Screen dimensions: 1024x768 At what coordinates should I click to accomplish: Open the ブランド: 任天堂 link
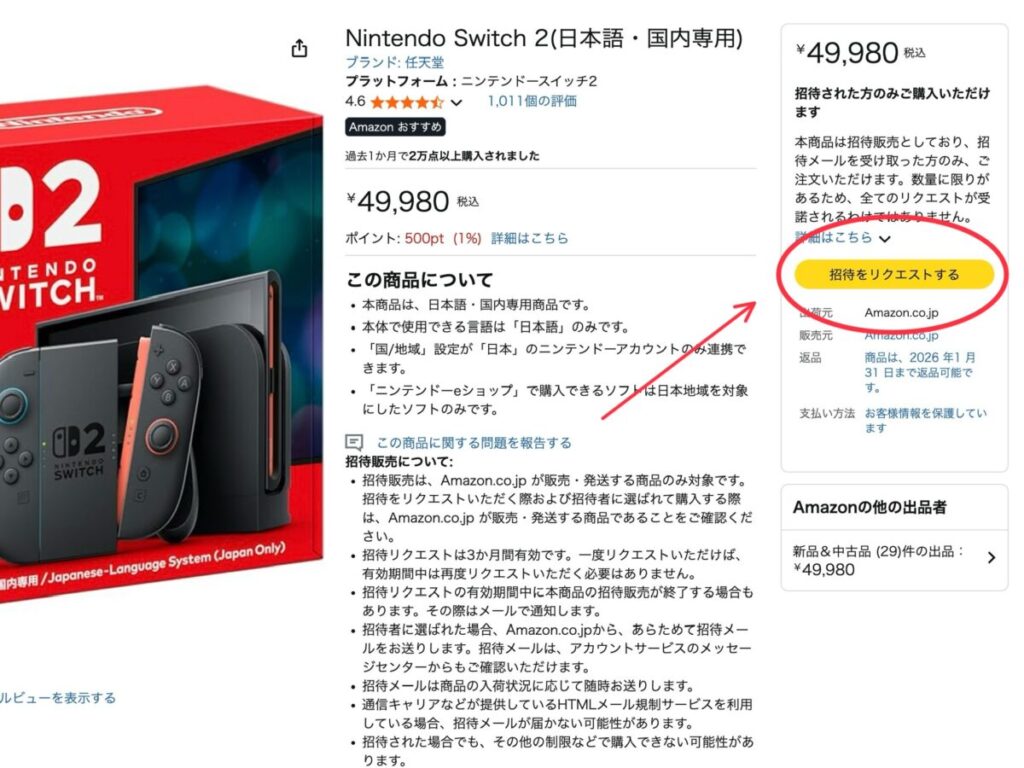[394, 62]
